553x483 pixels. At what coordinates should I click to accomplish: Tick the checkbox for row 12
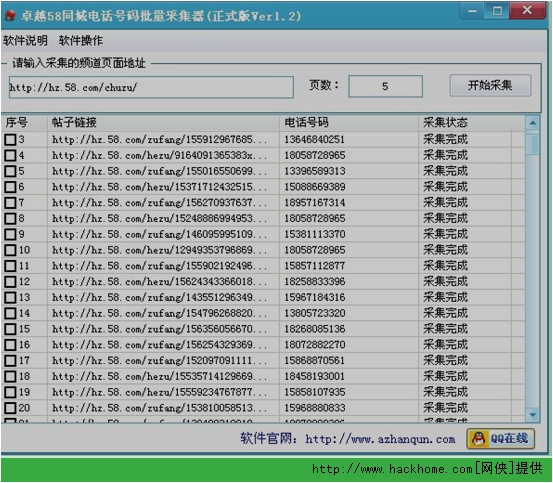click(x=10, y=282)
